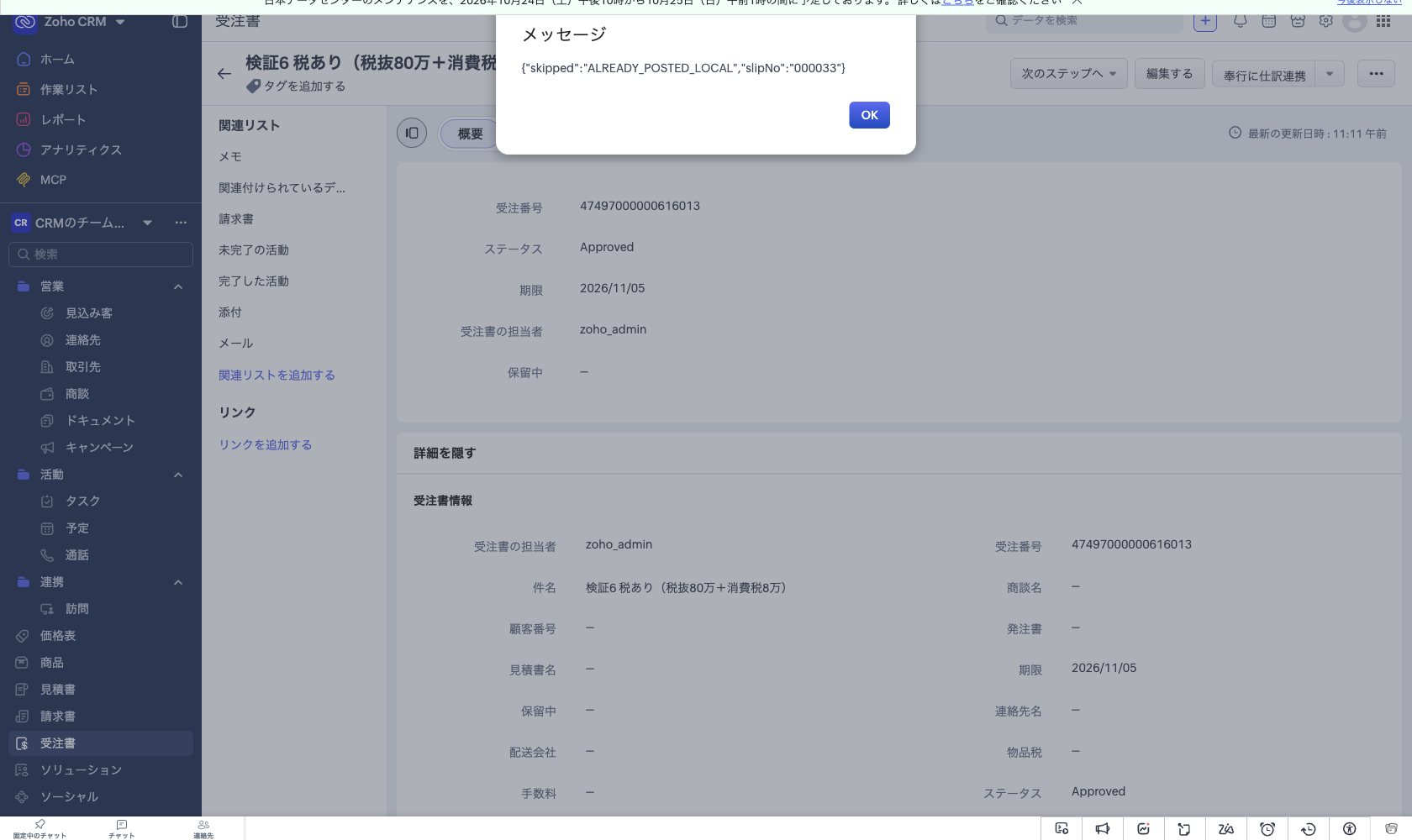Go back with the left arrow
The height and width of the screenshot is (840, 1412).
click(x=224, y=74)
